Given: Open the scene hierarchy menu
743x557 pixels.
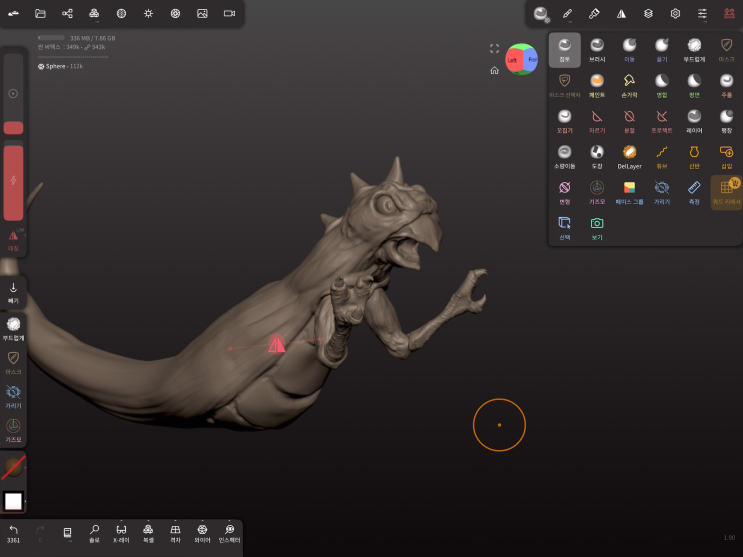Looking at the screenshot, I should [67, 14].
